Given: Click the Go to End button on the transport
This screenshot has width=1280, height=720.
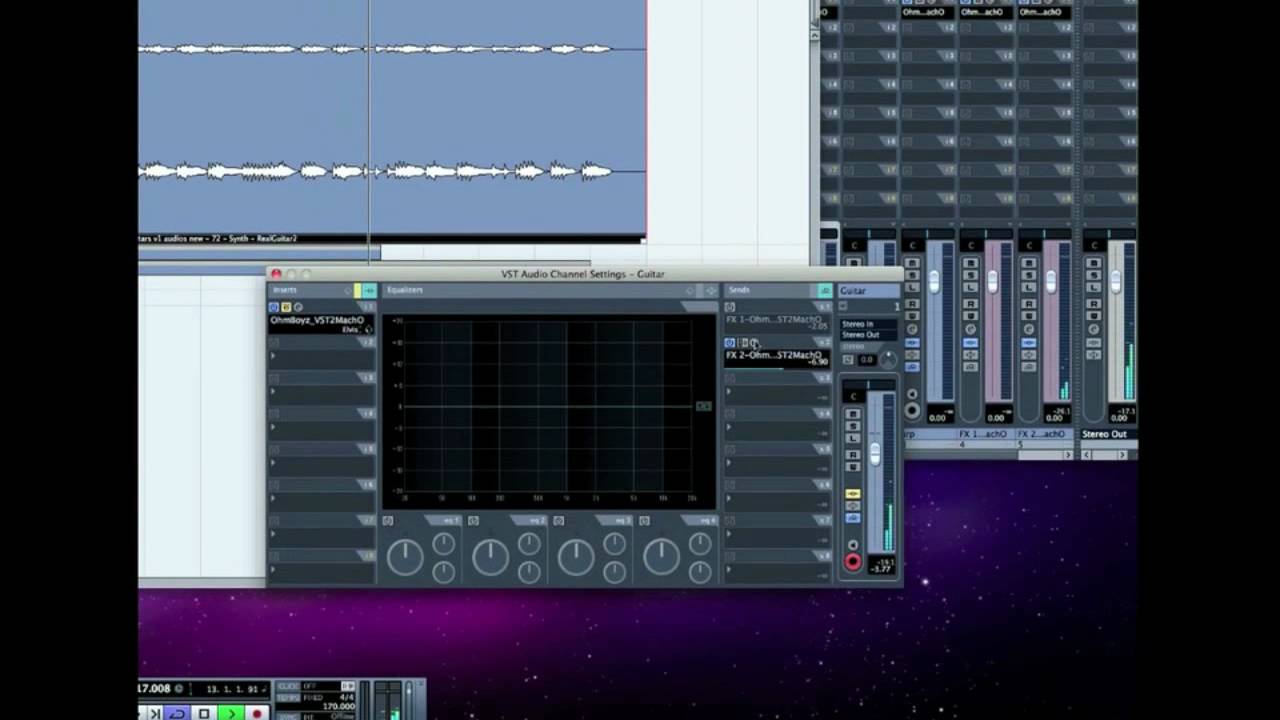Looking at the screenshot, I should click(x=154, y=713).
